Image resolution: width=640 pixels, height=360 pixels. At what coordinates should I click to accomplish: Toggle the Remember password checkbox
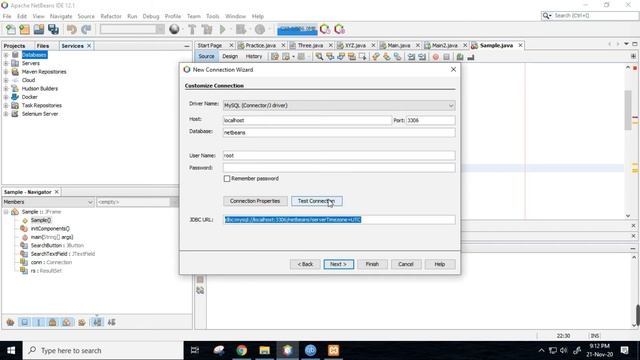click(227, 178)
